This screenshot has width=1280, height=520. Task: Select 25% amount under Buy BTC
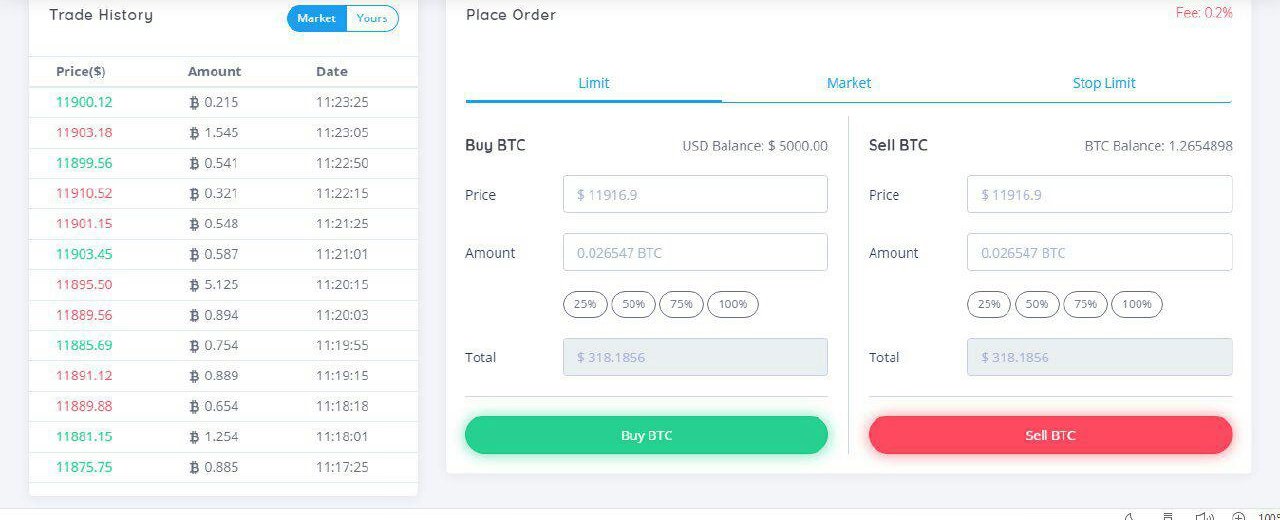pos(585,304)
